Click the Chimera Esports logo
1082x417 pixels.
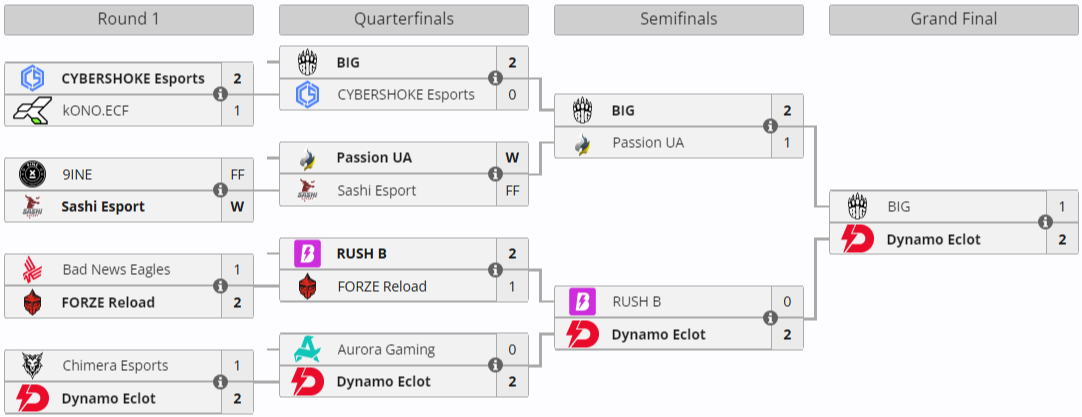point(33,366)
